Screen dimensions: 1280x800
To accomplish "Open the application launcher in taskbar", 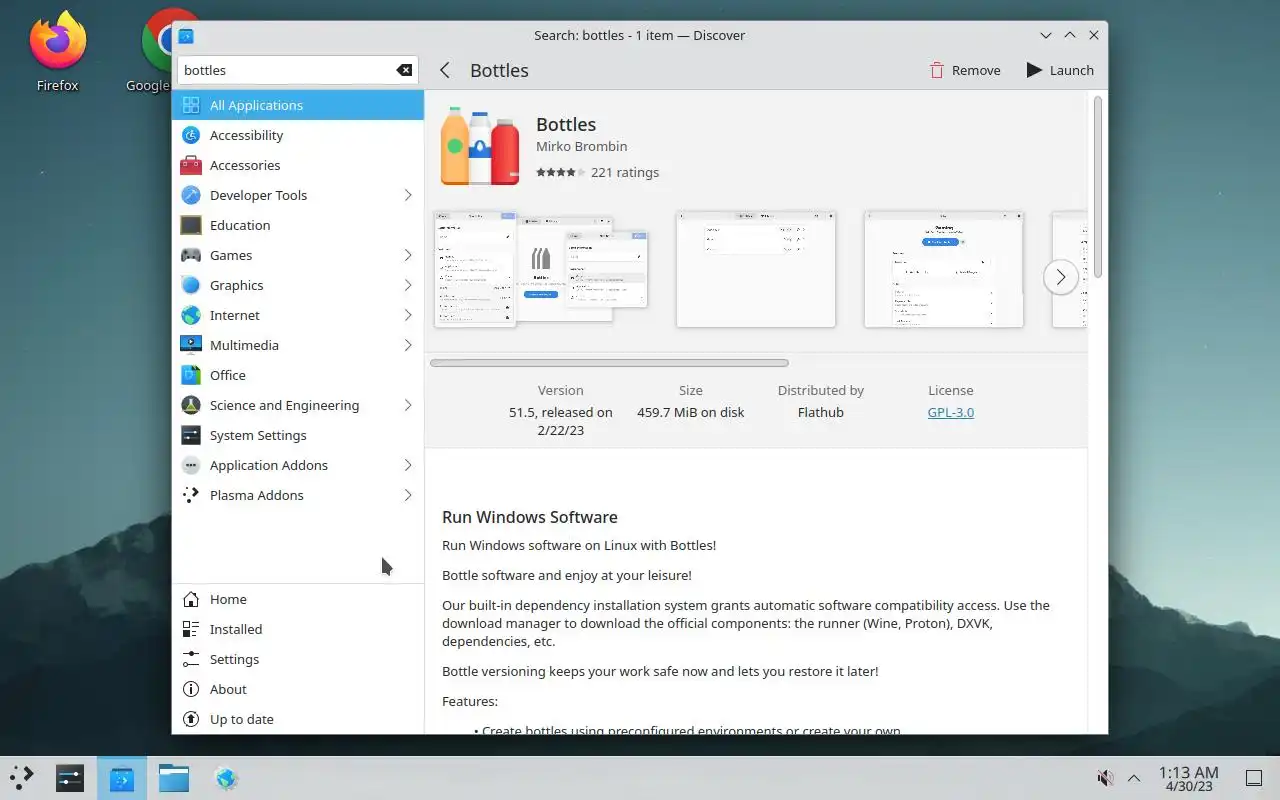I will [x=21, y=778].
